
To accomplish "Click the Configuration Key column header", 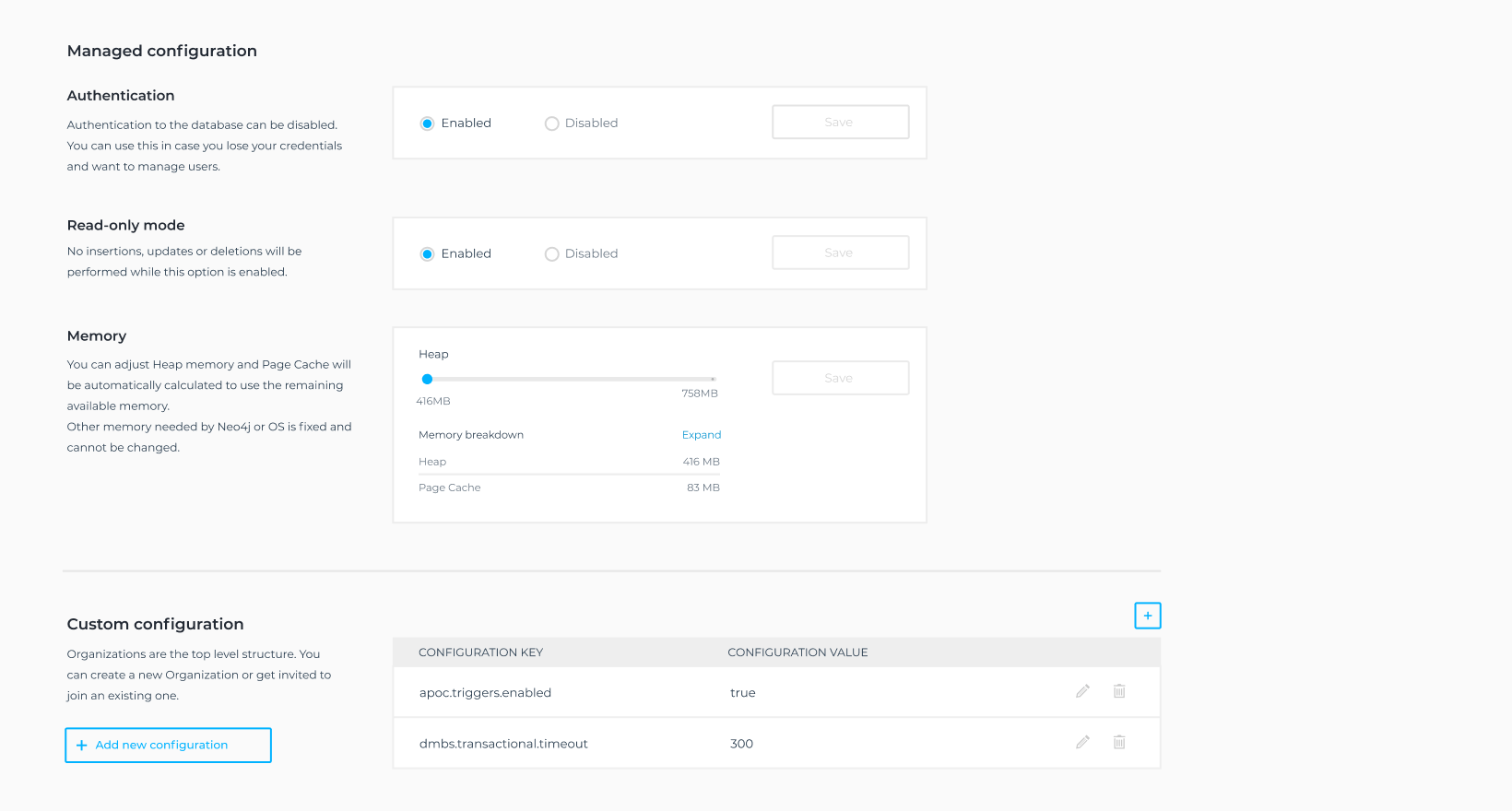I will [480, 652].
